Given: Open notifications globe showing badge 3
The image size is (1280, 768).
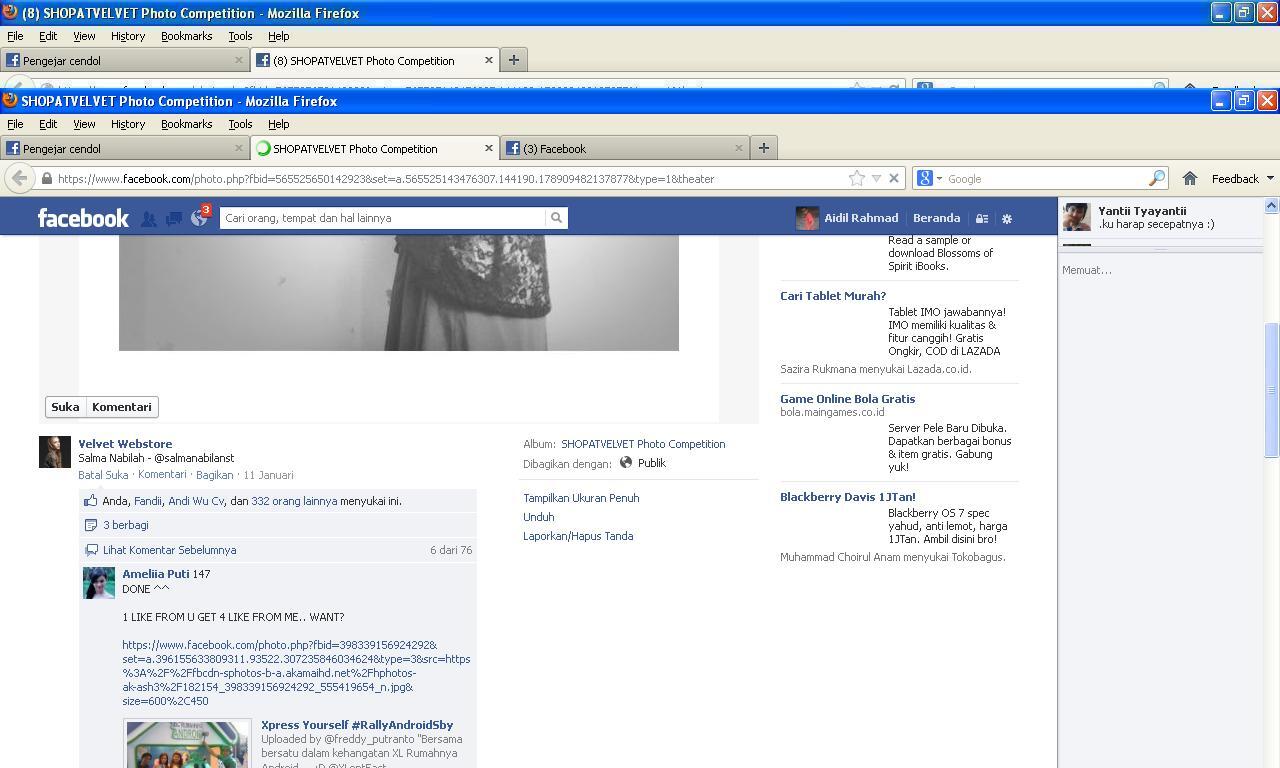Looking at the screenshot, I should (199, 218).
